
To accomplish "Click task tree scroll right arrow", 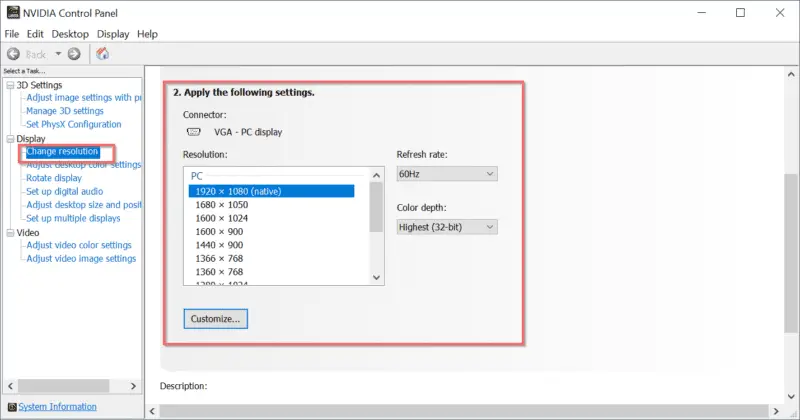I will (134, 386).
